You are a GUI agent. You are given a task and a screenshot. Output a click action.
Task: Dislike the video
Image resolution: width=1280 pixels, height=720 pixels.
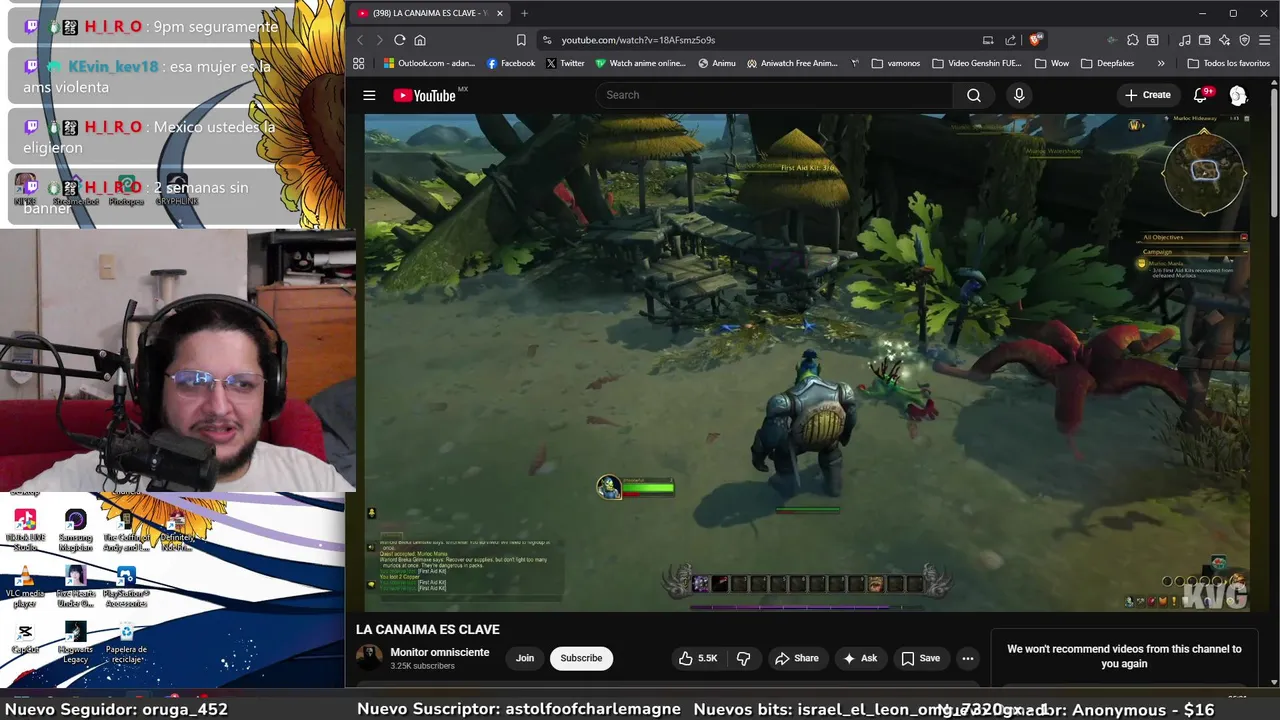(x=743, y=658)
